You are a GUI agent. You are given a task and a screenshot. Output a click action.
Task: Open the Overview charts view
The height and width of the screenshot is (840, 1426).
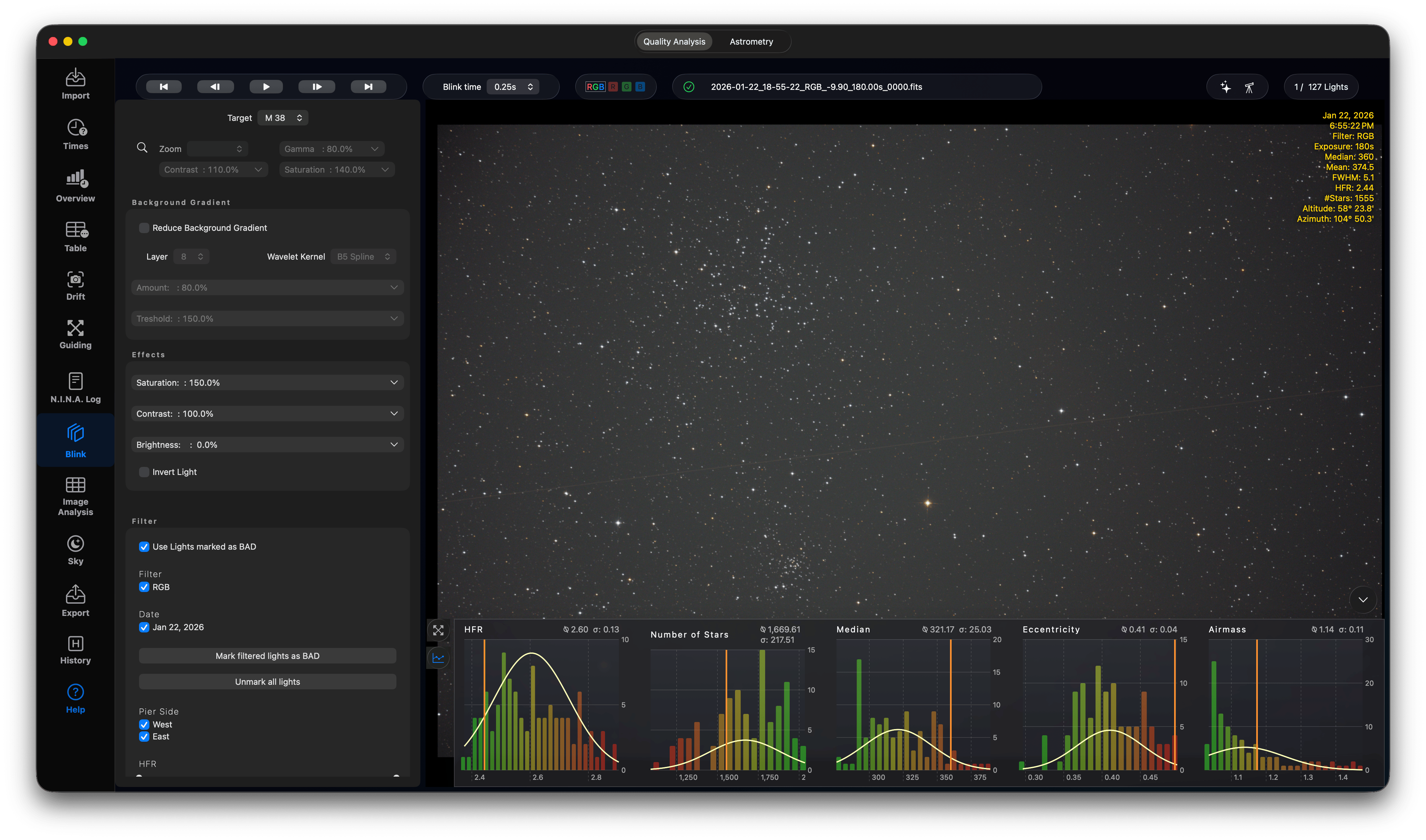tap(75, 186)
